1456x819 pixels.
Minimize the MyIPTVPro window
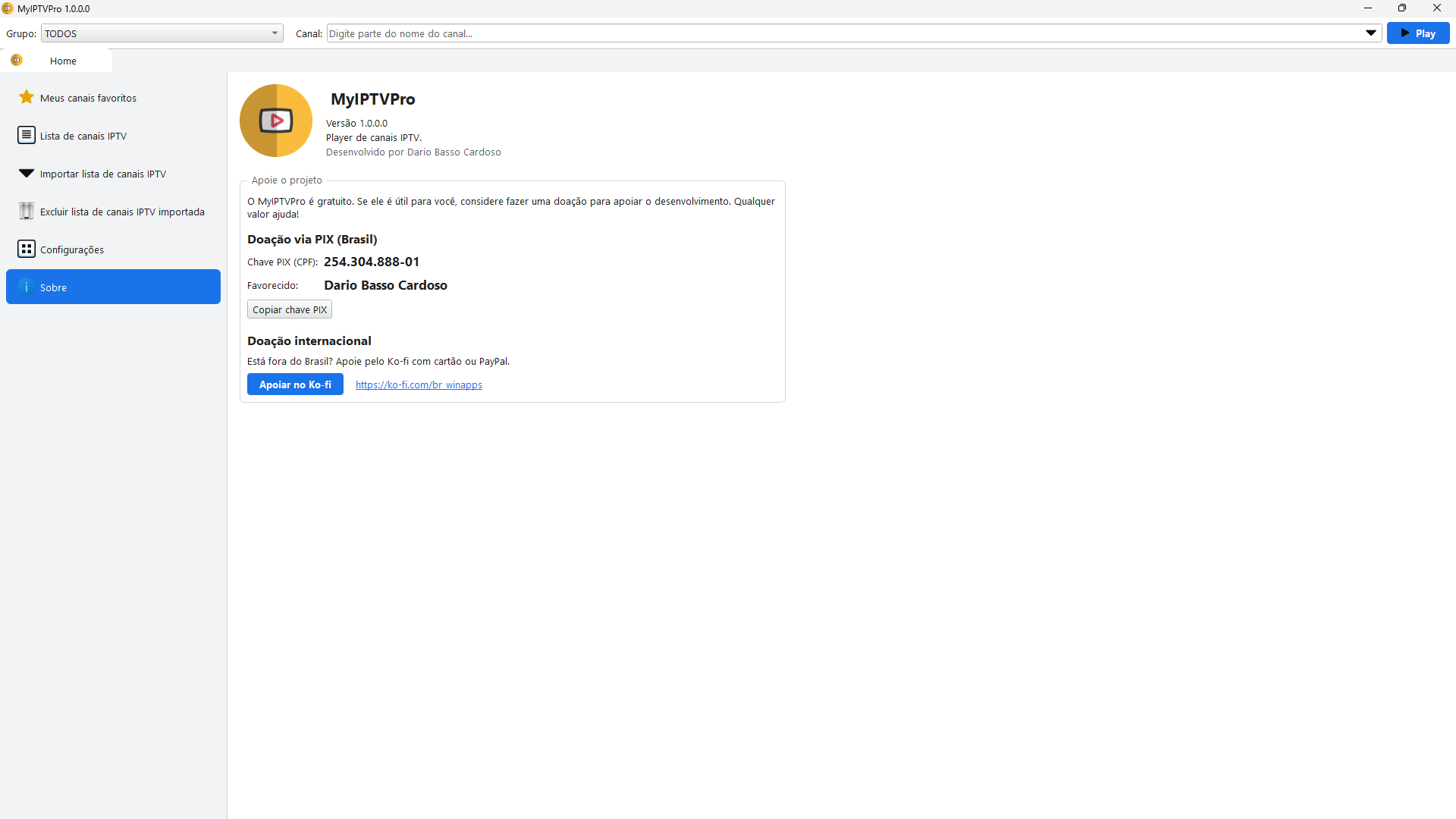pyautogui.click(x=1368, y=8)
